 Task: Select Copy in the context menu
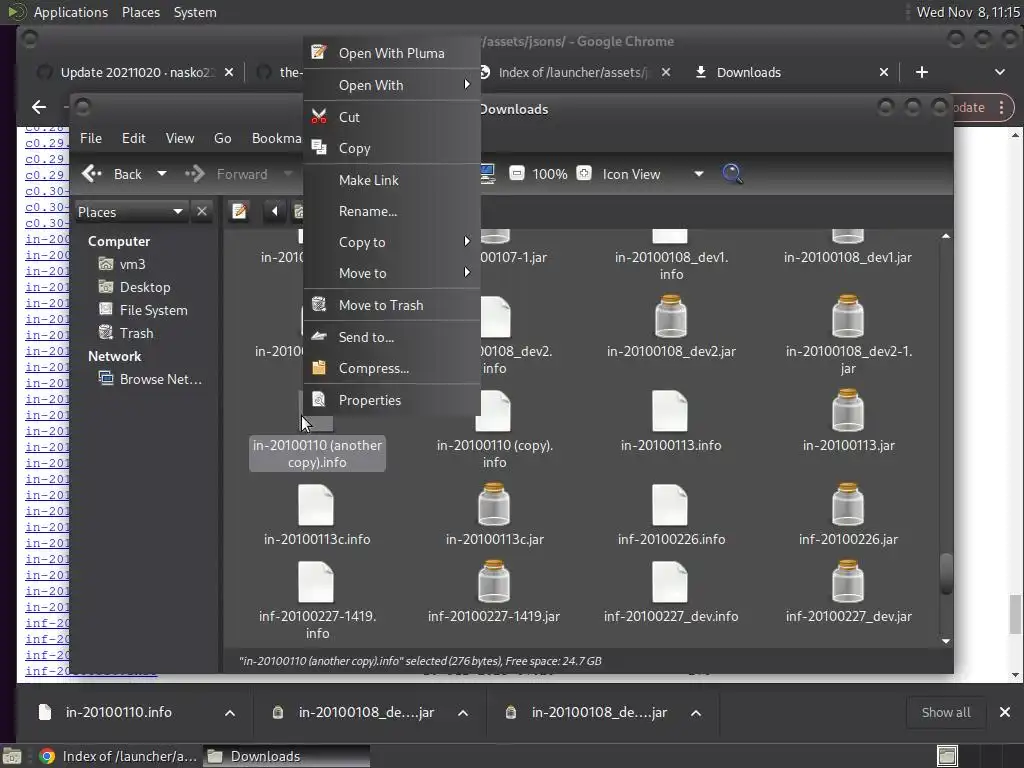392,148
